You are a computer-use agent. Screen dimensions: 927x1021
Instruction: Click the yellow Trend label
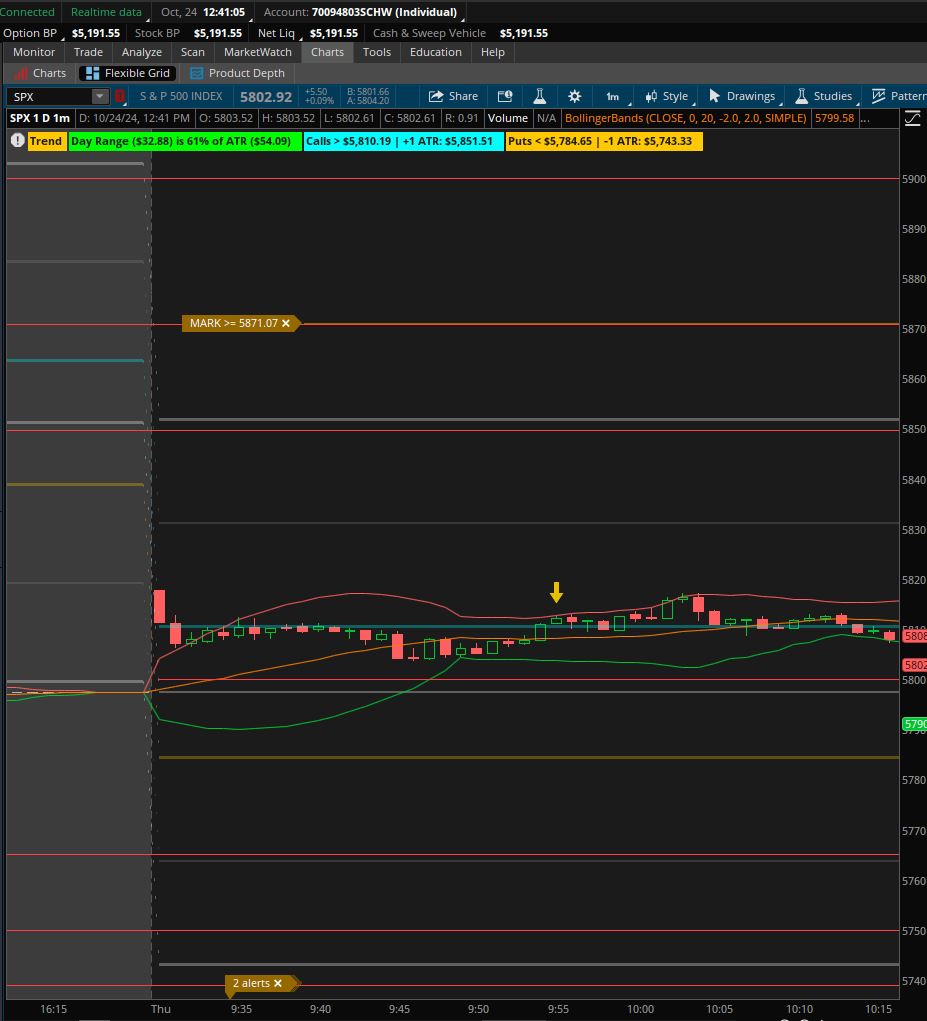pos(46,141)
